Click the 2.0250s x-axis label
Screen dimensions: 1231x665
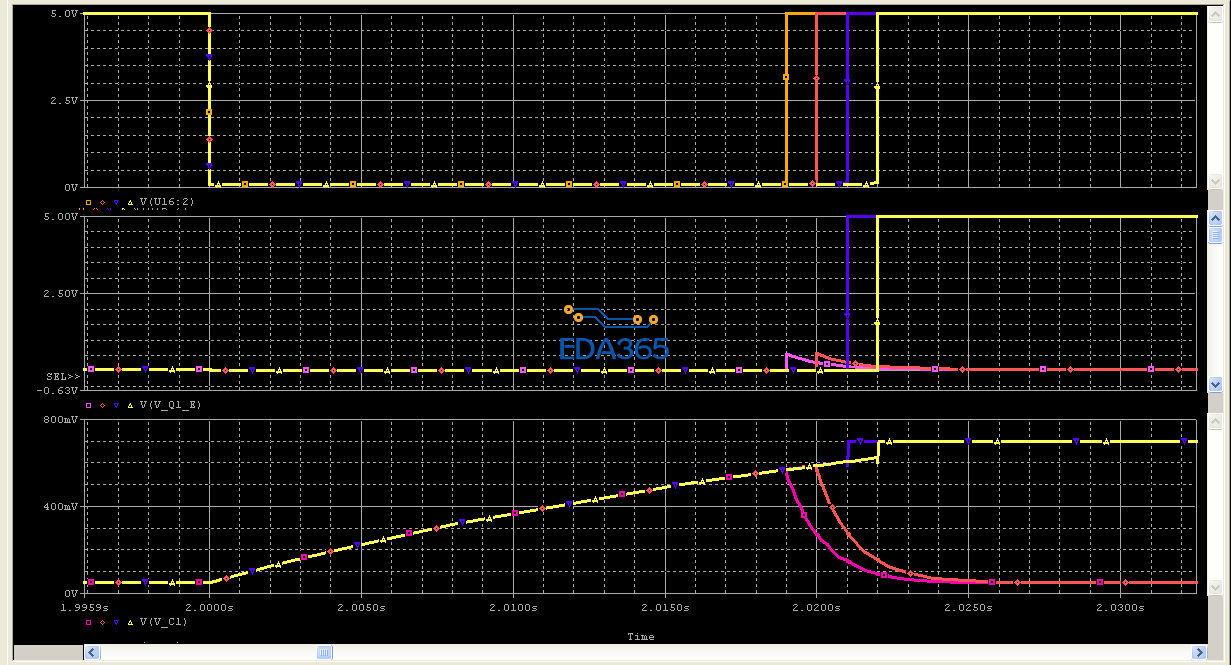(968, 607)
